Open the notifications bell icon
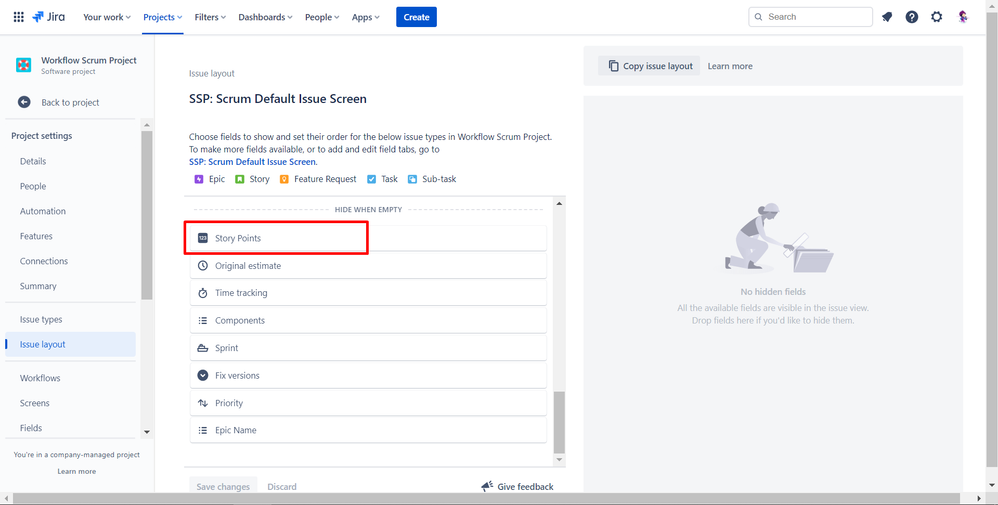998x505 pixels. click(x=887, y=17)
